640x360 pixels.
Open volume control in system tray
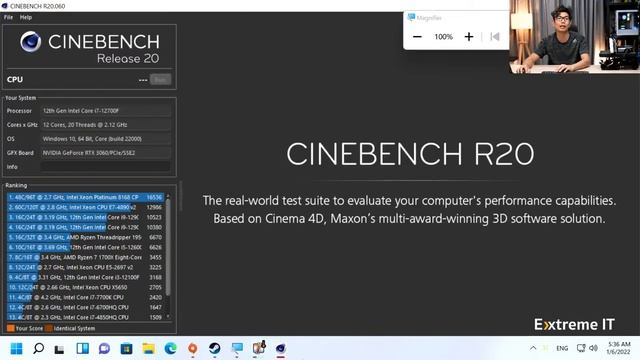[593, 348]
